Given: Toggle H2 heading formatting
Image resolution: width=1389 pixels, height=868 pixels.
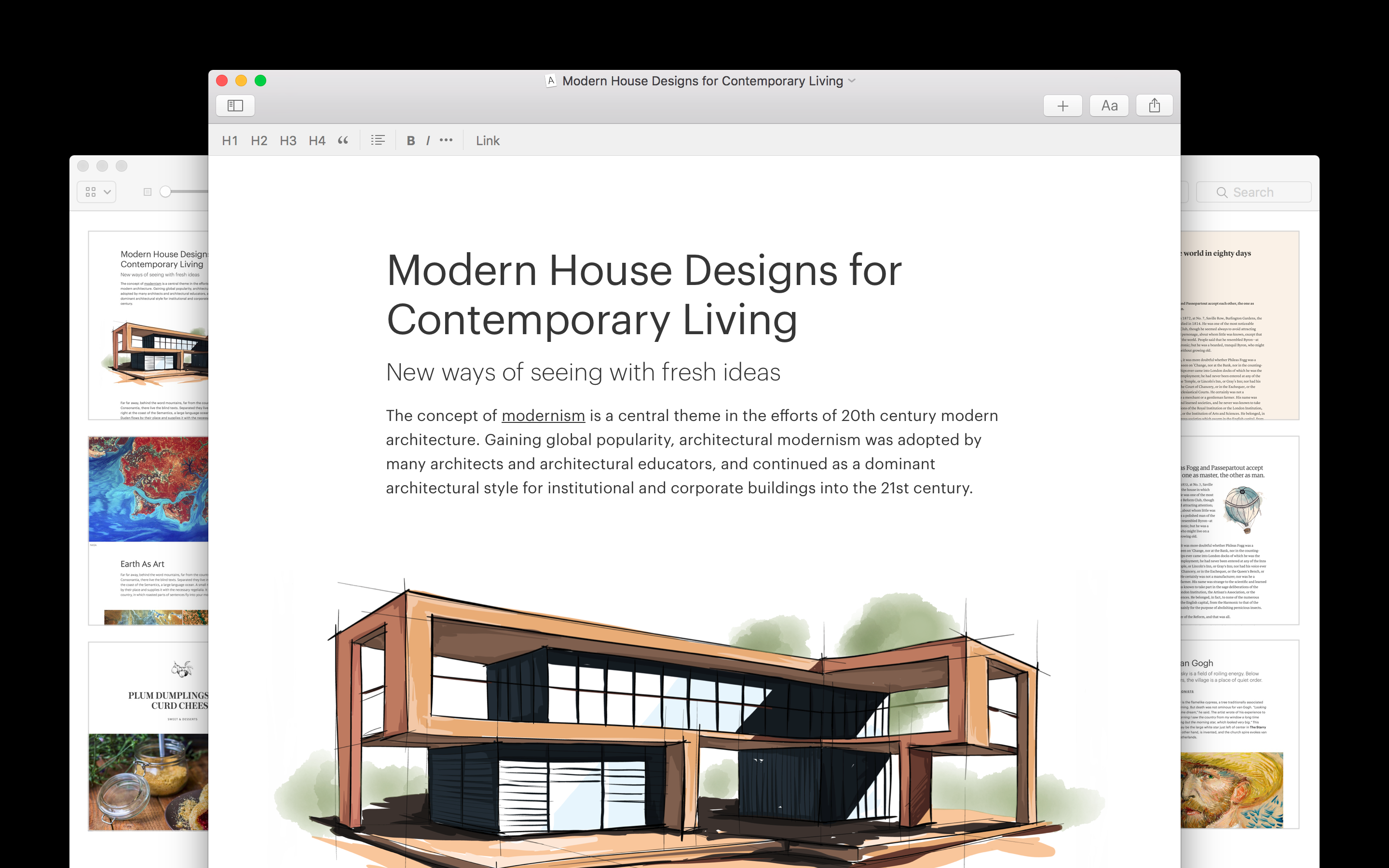Looking at the screenshot, I should pos(259,140).
